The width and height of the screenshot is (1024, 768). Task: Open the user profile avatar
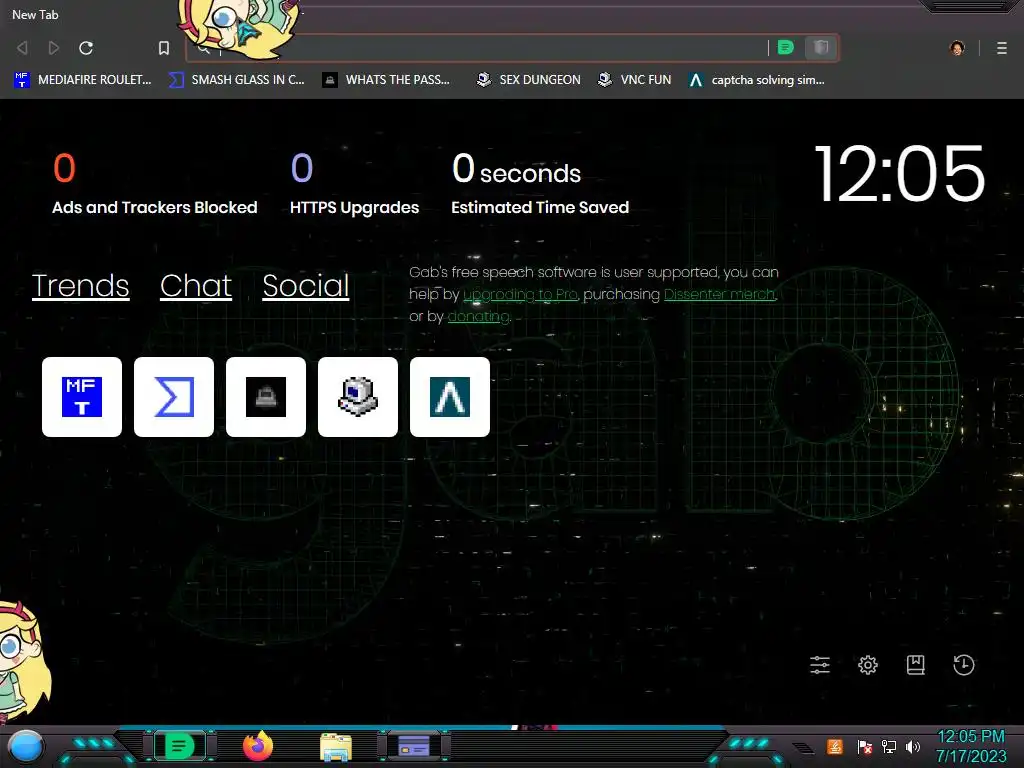pyautogui.click(x=957, y=48)
